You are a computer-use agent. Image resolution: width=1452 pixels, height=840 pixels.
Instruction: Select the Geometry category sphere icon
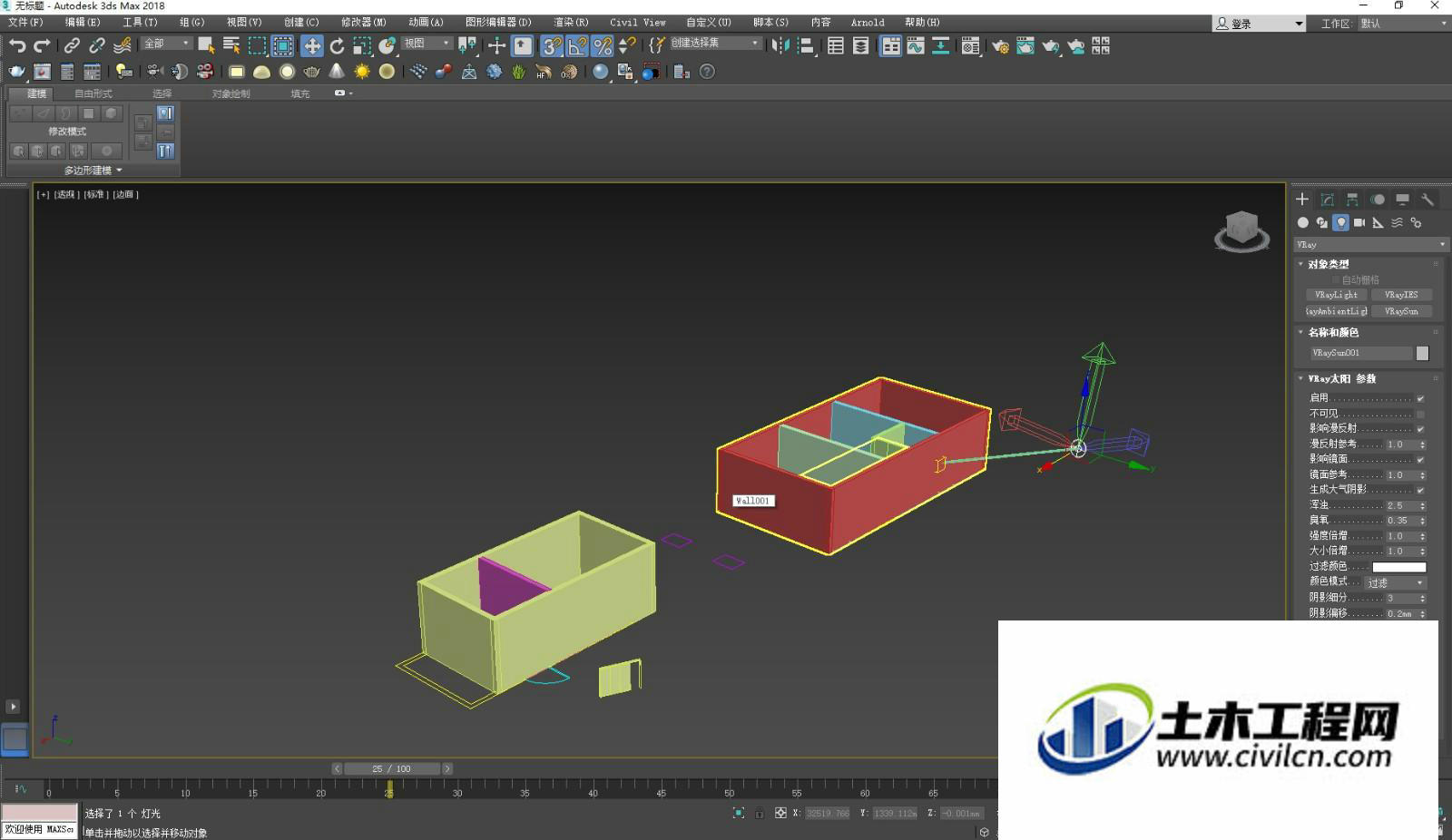(x=1303, y=222)
